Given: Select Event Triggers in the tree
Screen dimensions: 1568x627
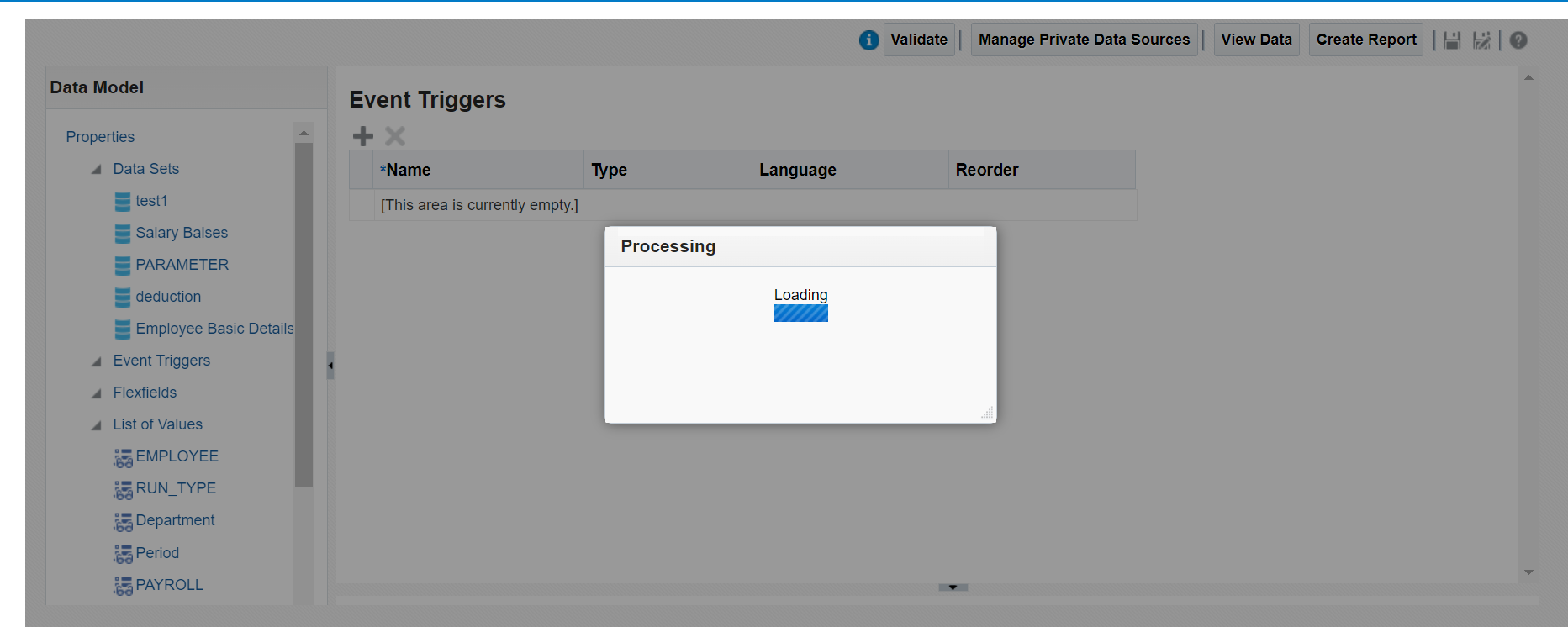Looking at the screenshot, I should click(161, 361).
